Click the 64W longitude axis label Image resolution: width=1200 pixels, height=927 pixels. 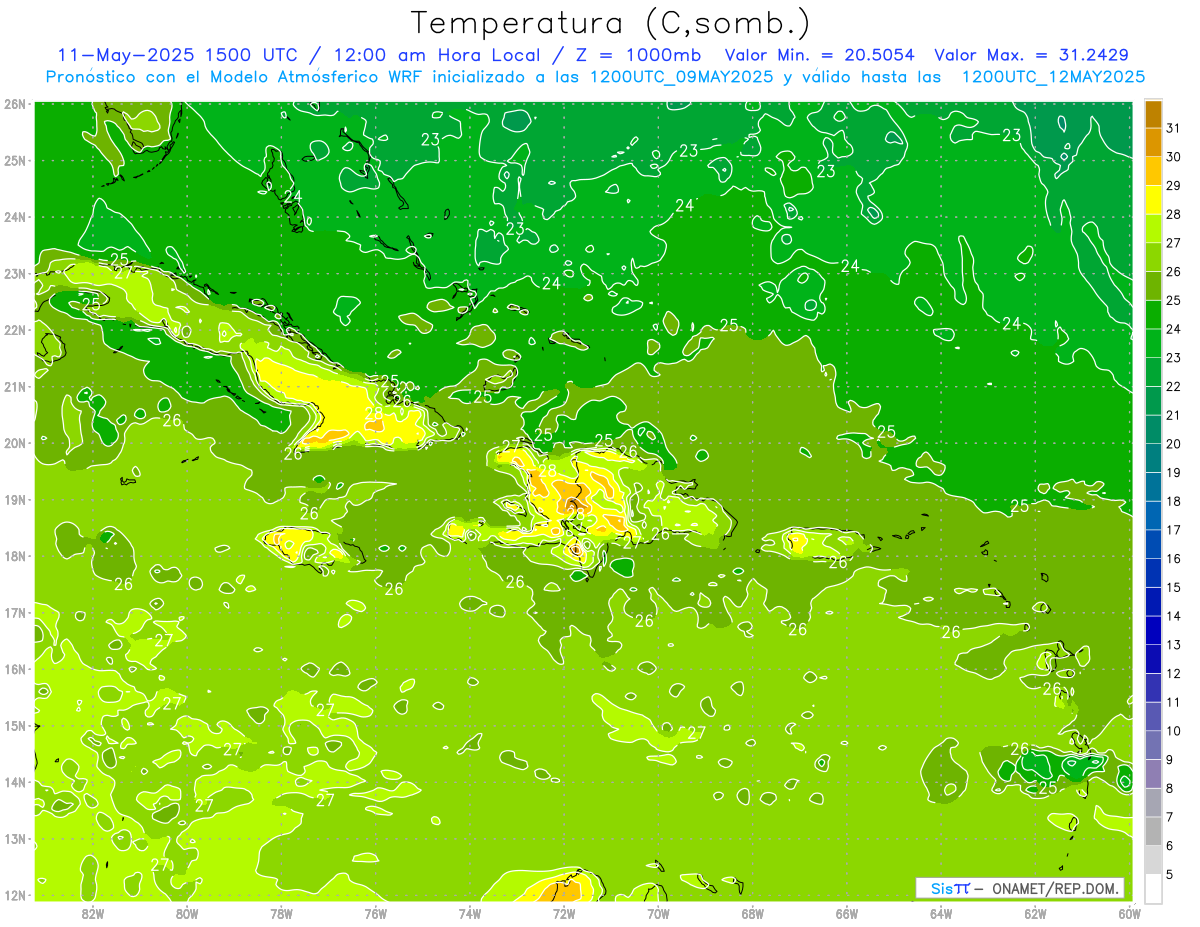click(x=941, y=913)
